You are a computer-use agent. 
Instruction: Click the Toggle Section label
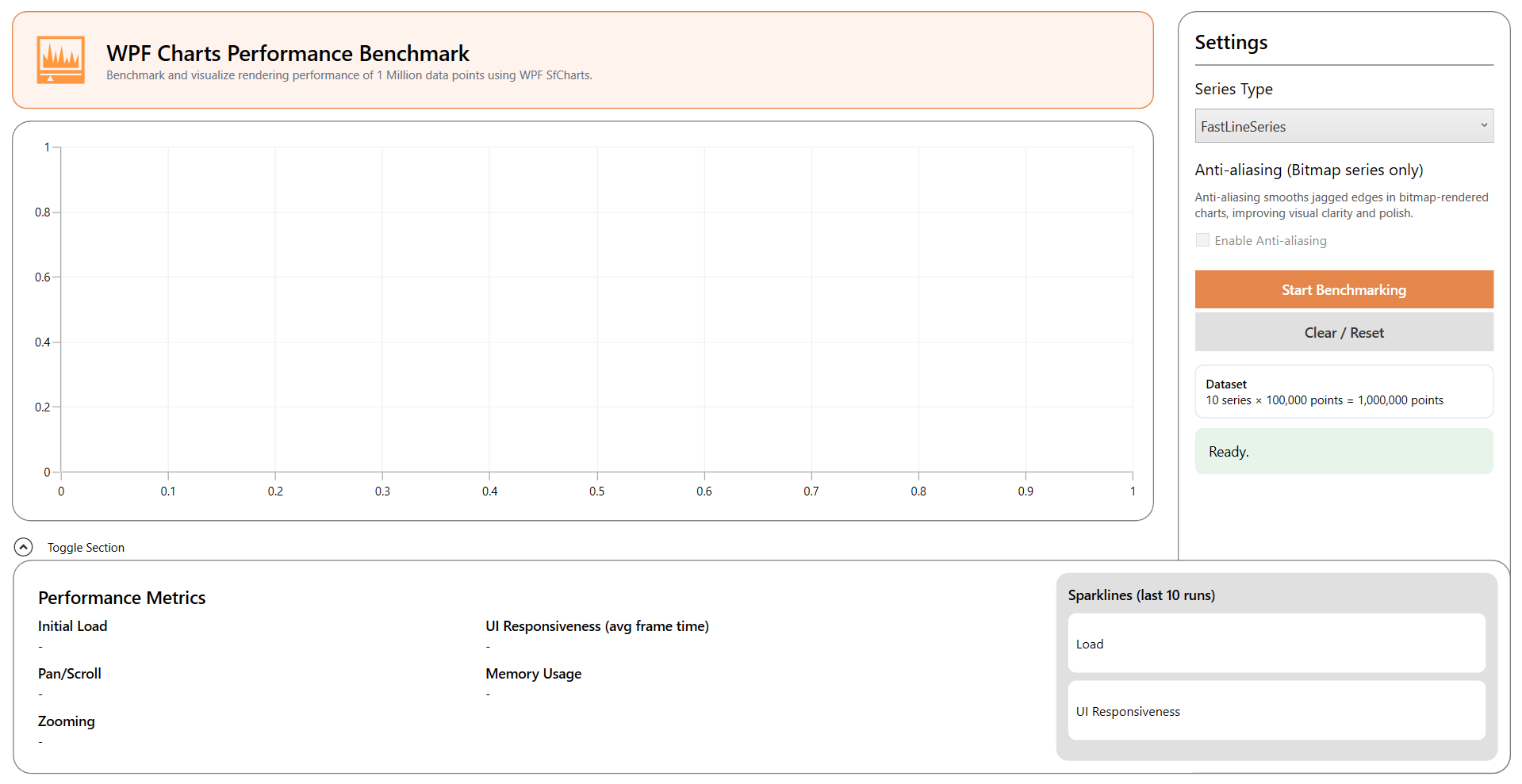tap(85, 547)
